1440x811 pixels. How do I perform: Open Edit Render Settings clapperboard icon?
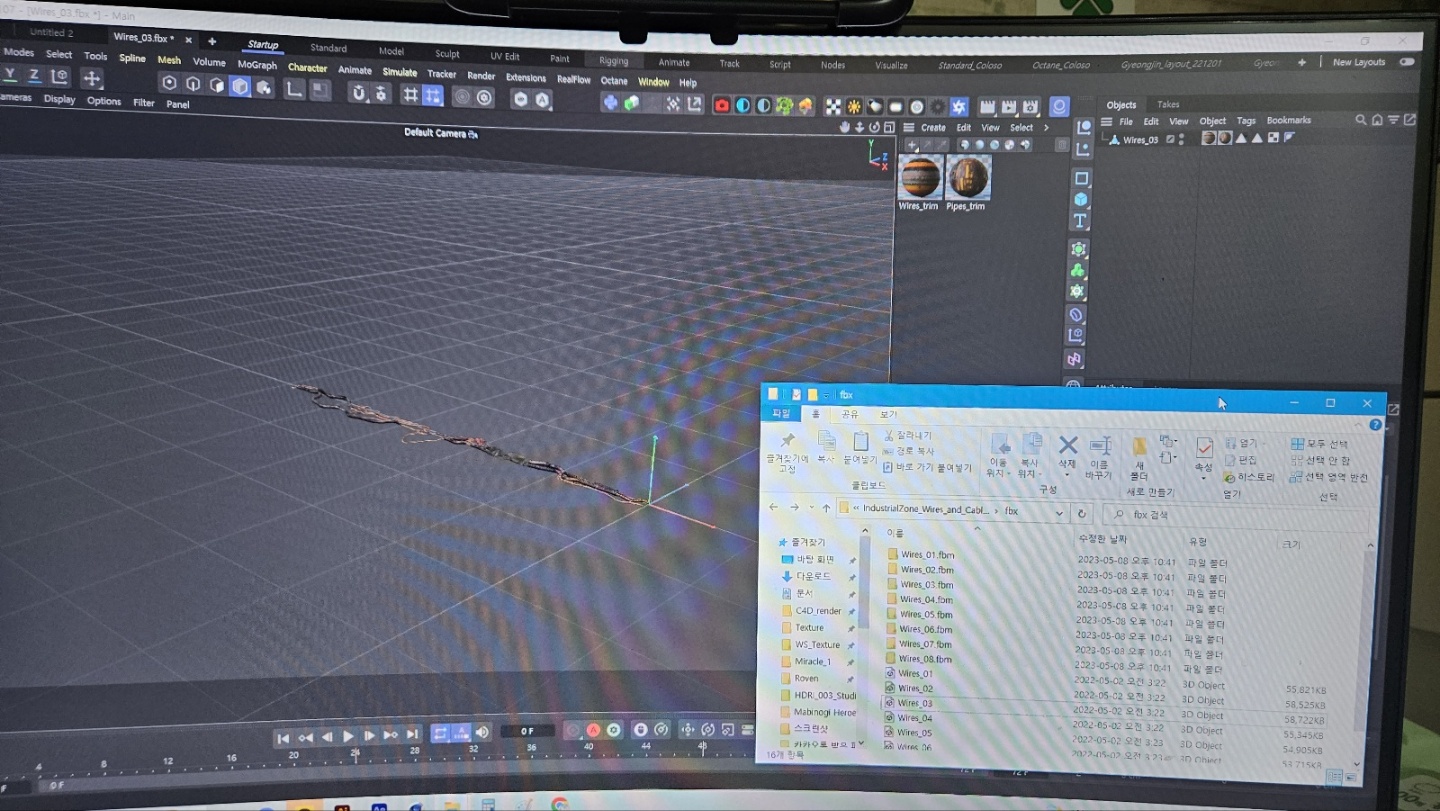(1029, 106)
